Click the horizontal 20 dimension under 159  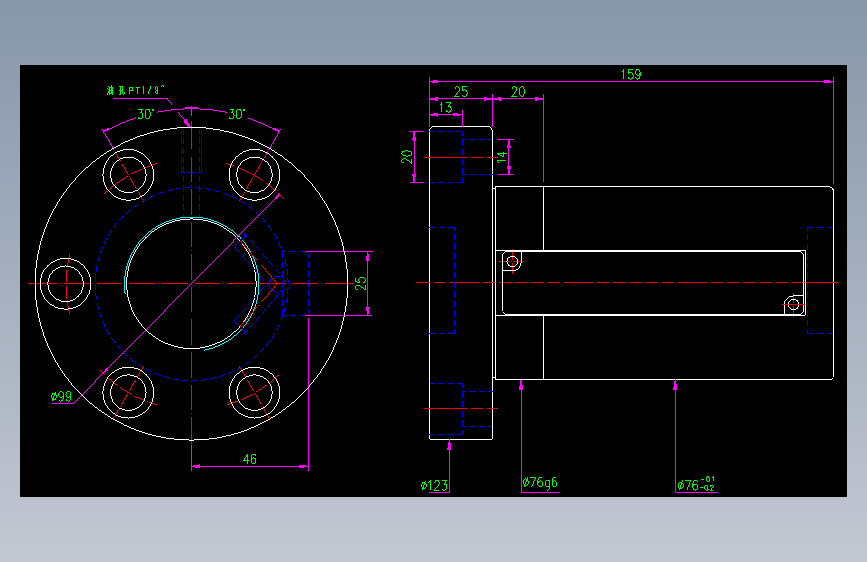coord(518,92)
